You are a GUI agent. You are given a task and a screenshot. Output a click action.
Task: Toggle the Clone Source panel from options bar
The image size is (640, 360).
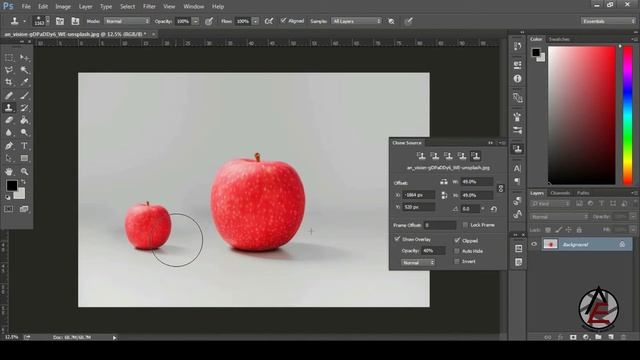pyautogui.click(x=76, y=21)
